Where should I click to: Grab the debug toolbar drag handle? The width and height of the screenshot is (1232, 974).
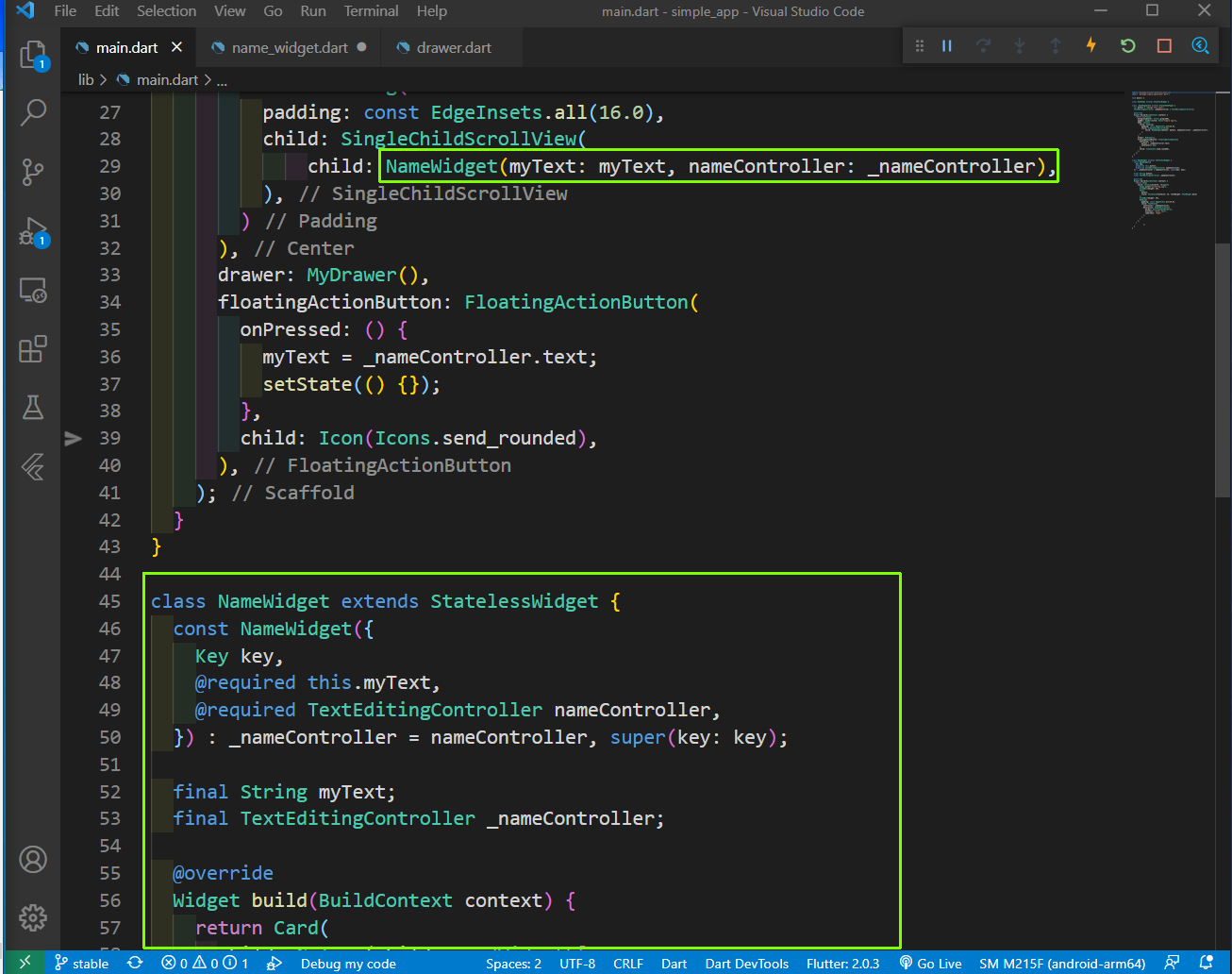pyautogui.click(x=920, y=45)
